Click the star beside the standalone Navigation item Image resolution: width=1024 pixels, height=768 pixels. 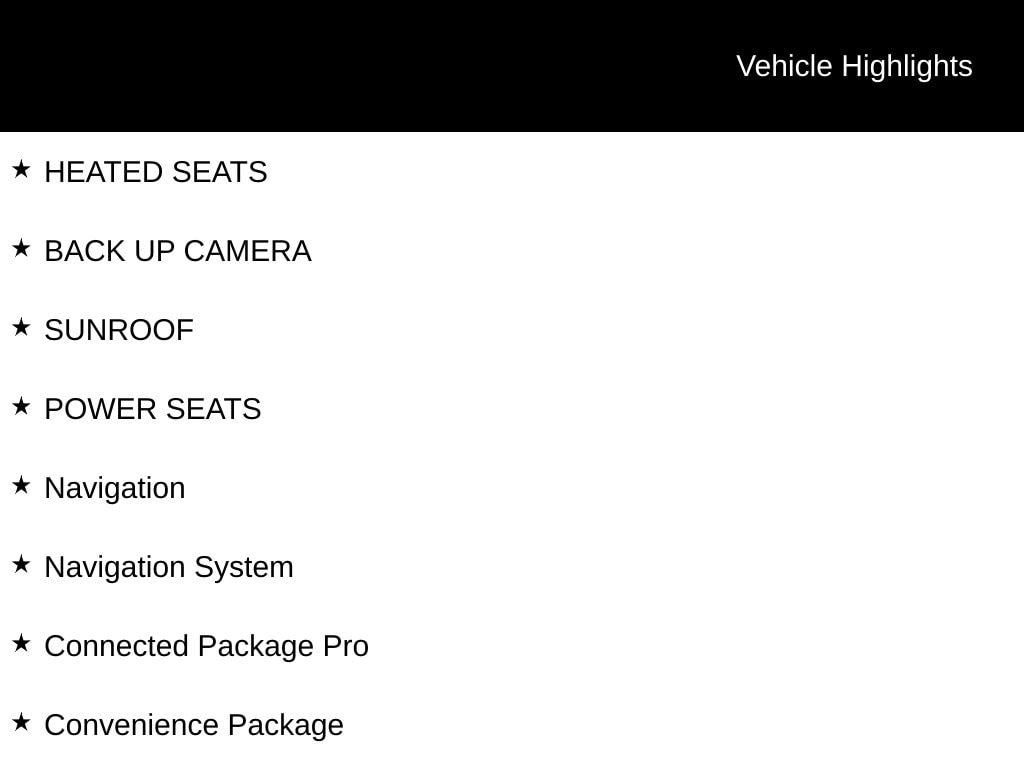pos(21,485)
